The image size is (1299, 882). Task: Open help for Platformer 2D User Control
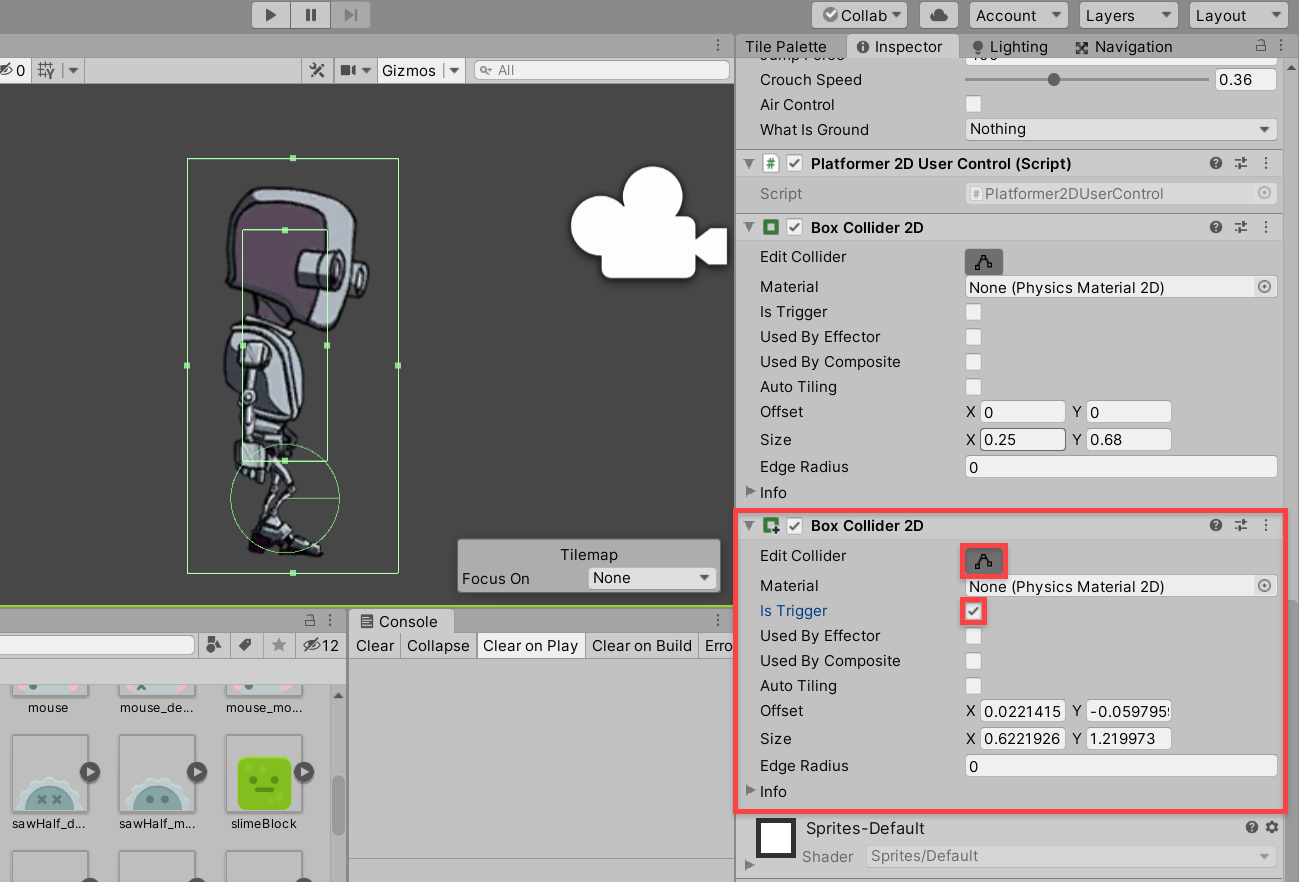(x=1215, y=163)
